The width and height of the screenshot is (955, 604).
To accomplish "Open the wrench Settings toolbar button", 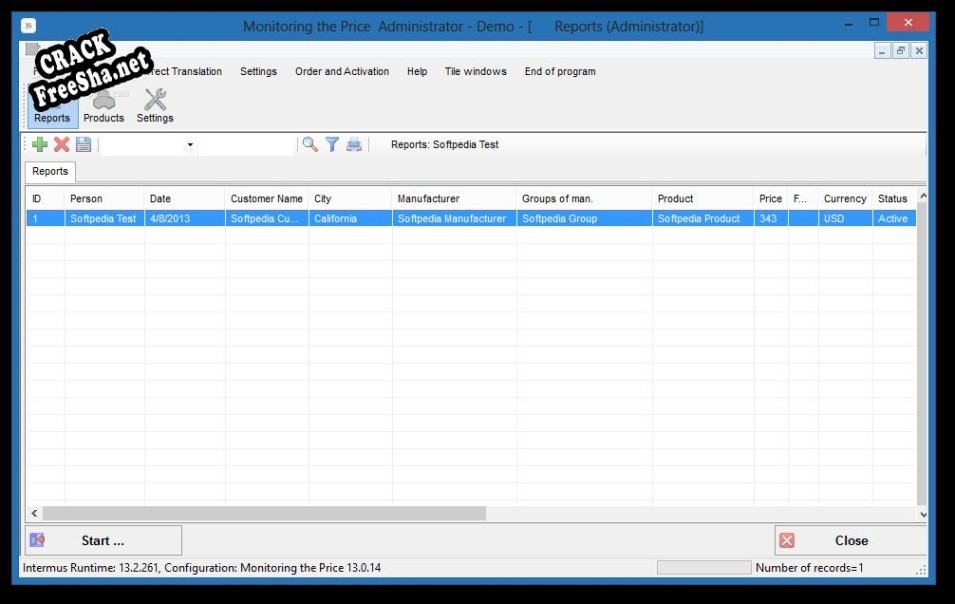I will tap(155, 107).
